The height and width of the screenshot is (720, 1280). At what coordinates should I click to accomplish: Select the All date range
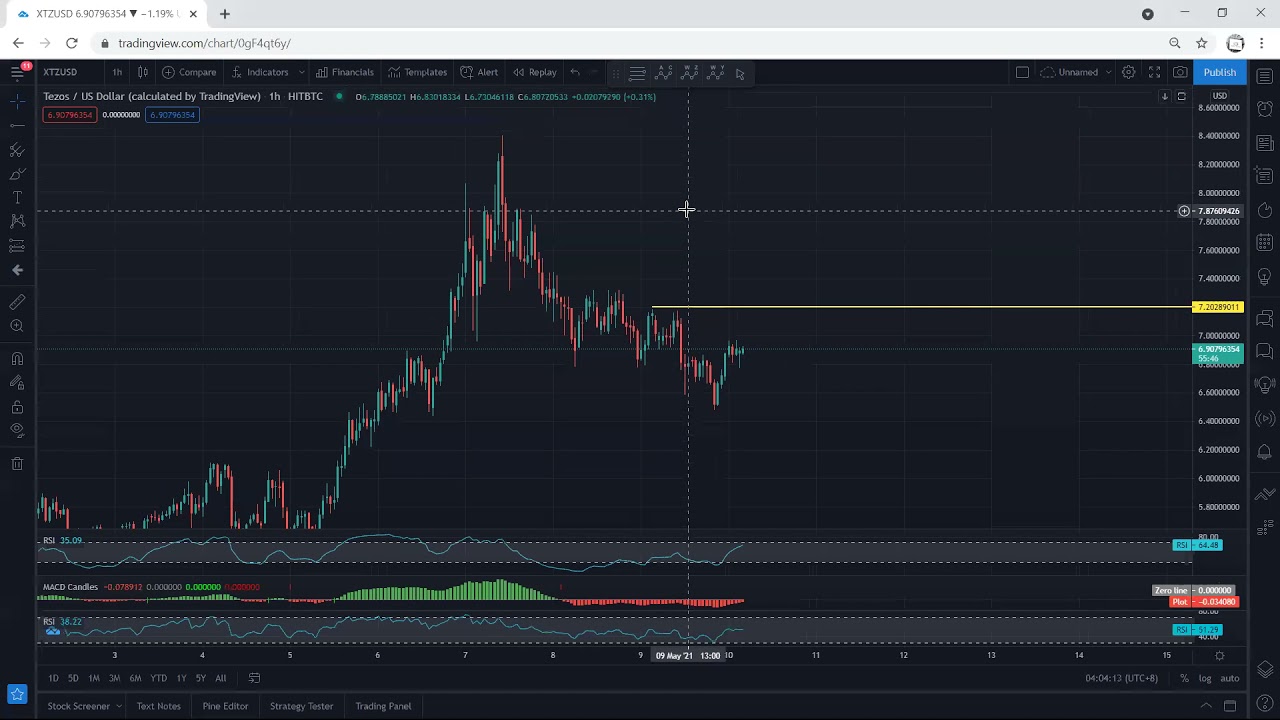(x=220, y=678)
